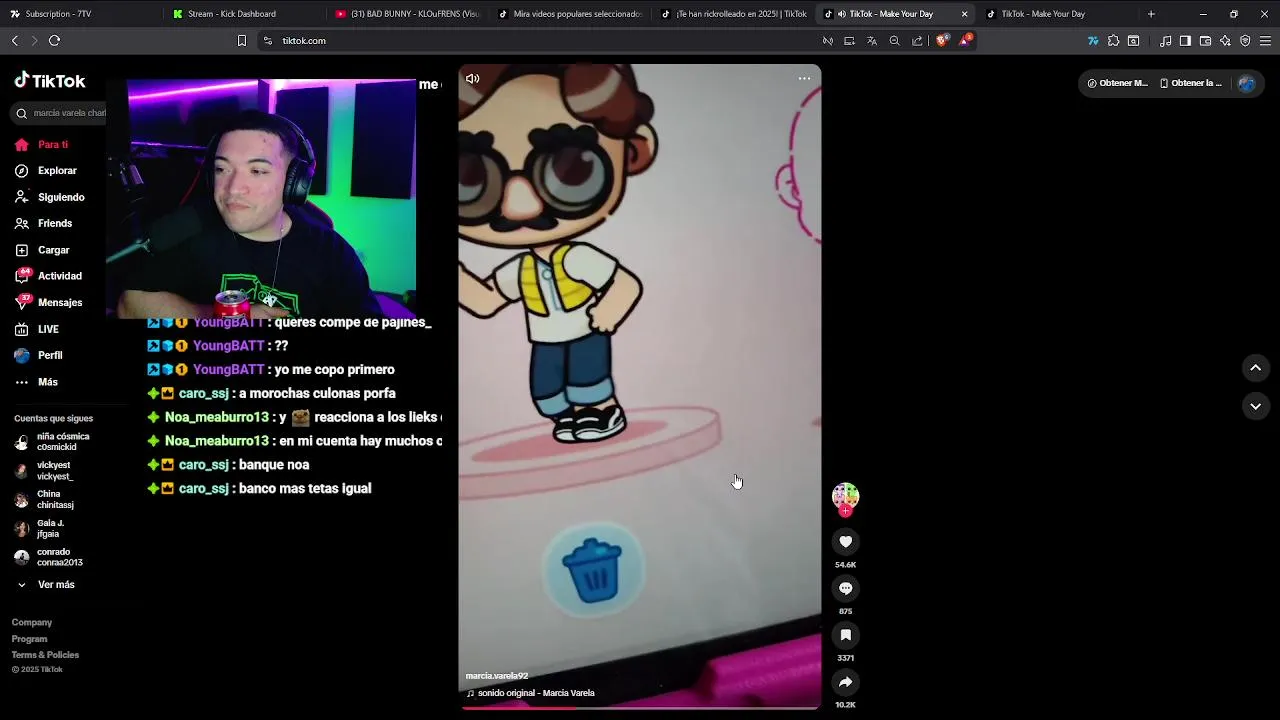Open the video comments bubble icon
1280x720 pixels.
[845, 589]
